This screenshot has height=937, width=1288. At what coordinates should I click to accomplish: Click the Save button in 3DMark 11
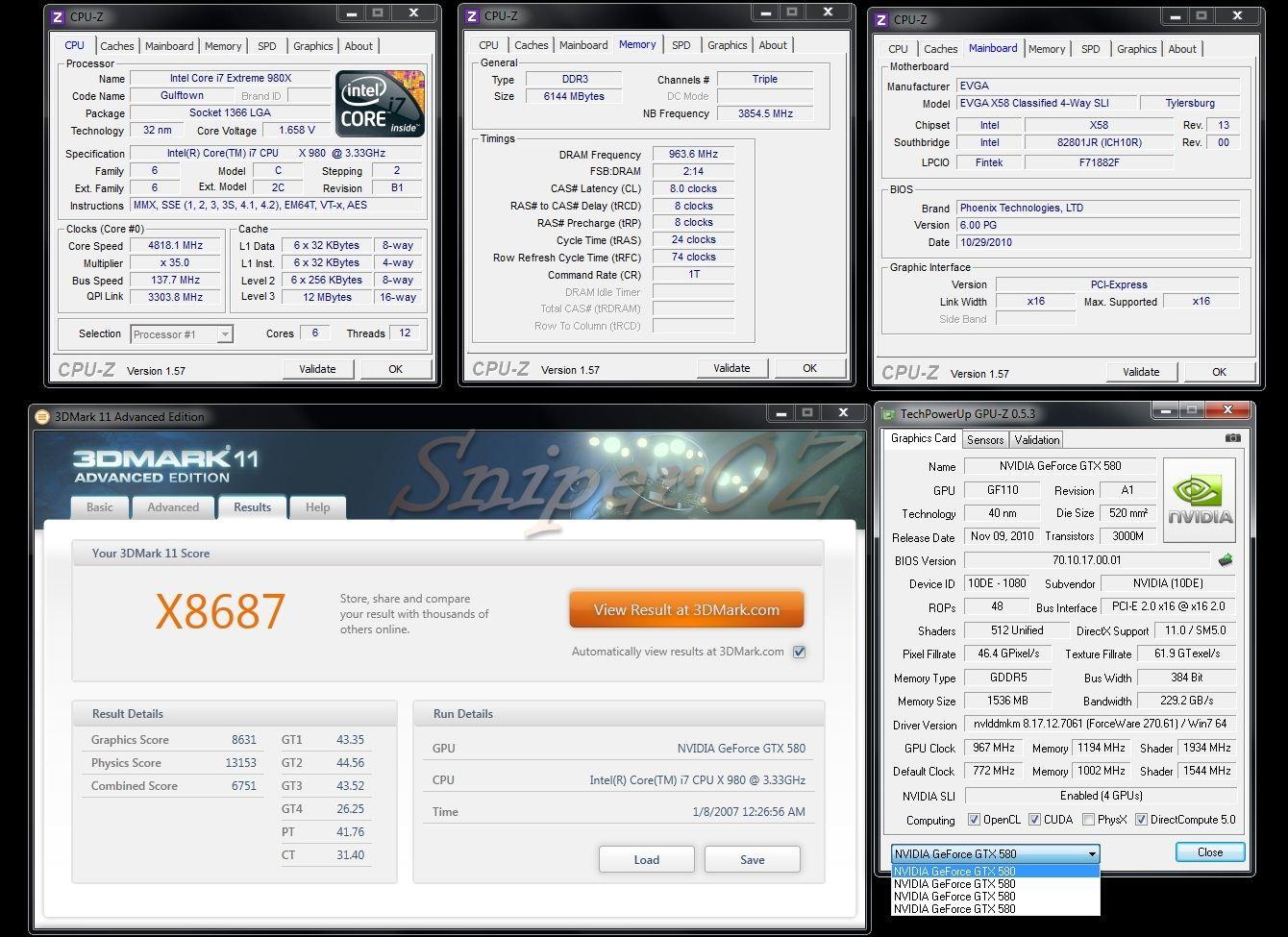752,859
